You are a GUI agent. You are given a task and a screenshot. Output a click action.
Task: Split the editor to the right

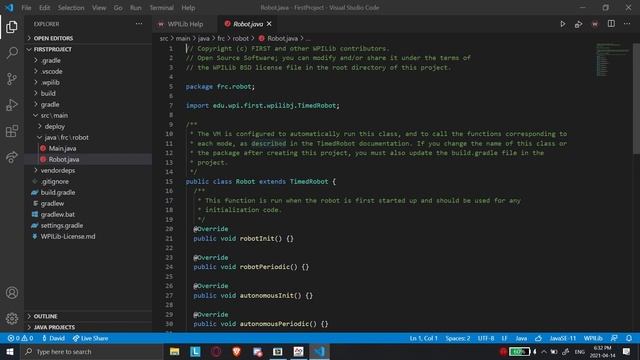pos(611,24)
